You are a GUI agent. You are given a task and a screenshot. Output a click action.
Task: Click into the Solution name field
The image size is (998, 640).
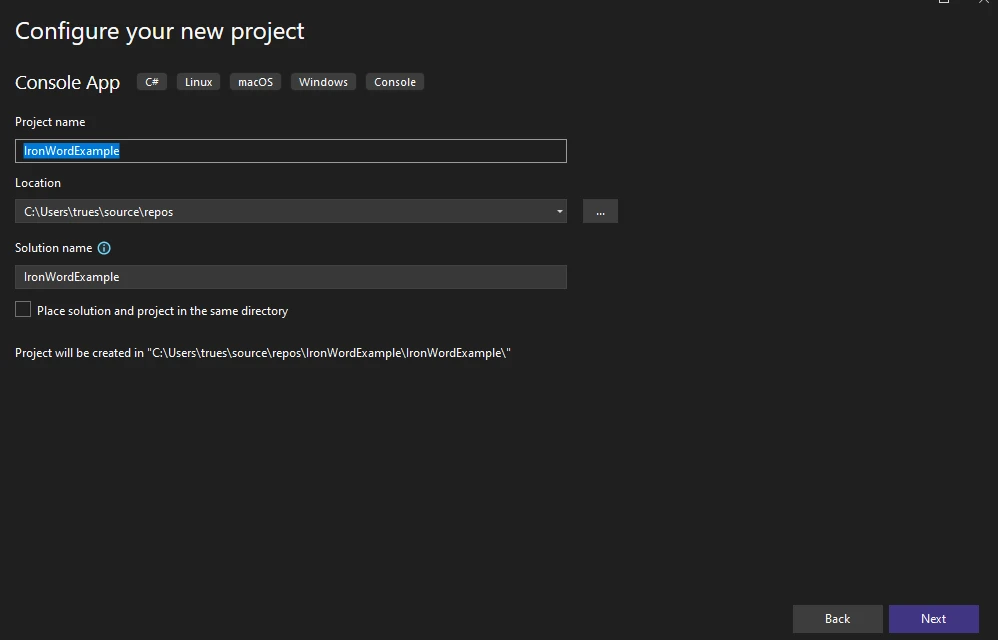[x=290, y=277]
